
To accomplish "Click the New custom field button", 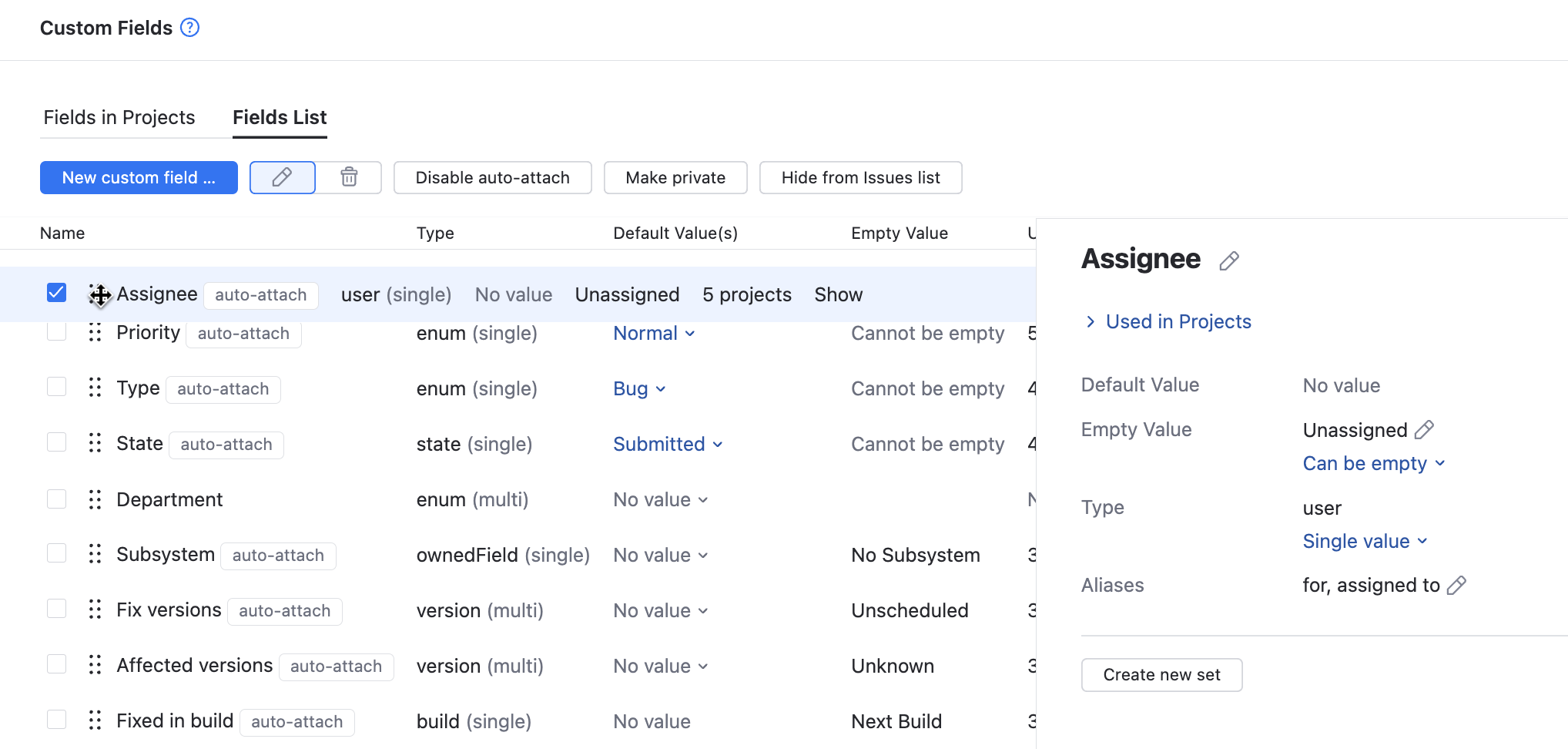I will tap(139, 177).
